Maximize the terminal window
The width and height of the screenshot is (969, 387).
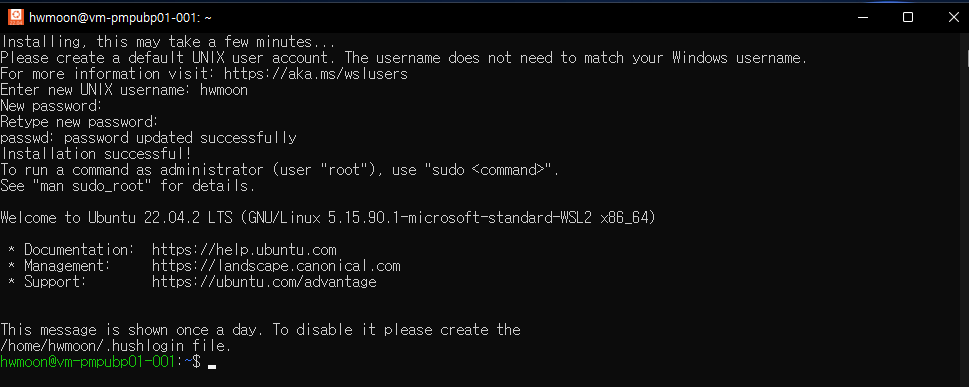point(908,17)
